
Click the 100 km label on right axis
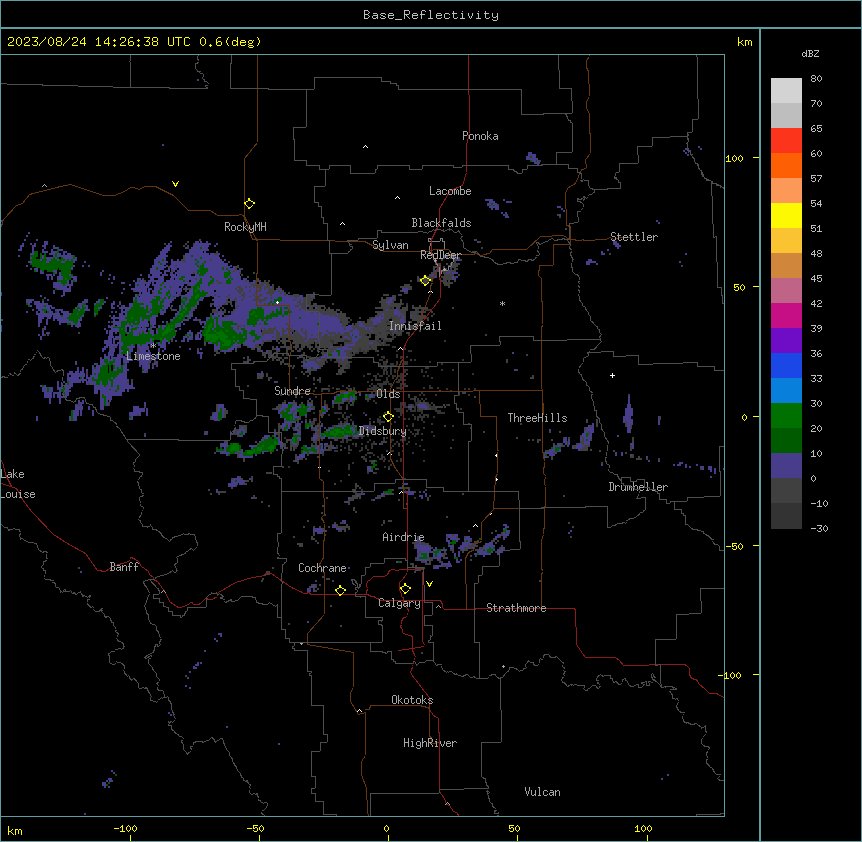tap(734, 158)
